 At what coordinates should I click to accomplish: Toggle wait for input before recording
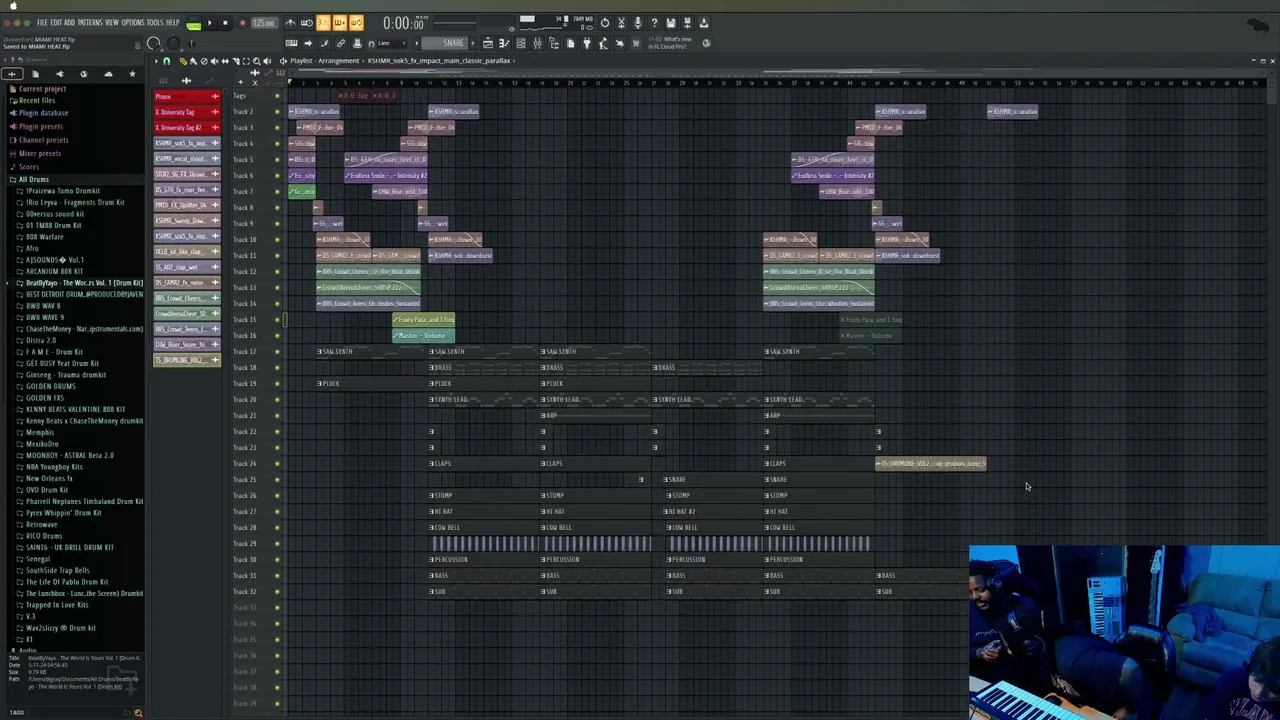tap(307, 23)
